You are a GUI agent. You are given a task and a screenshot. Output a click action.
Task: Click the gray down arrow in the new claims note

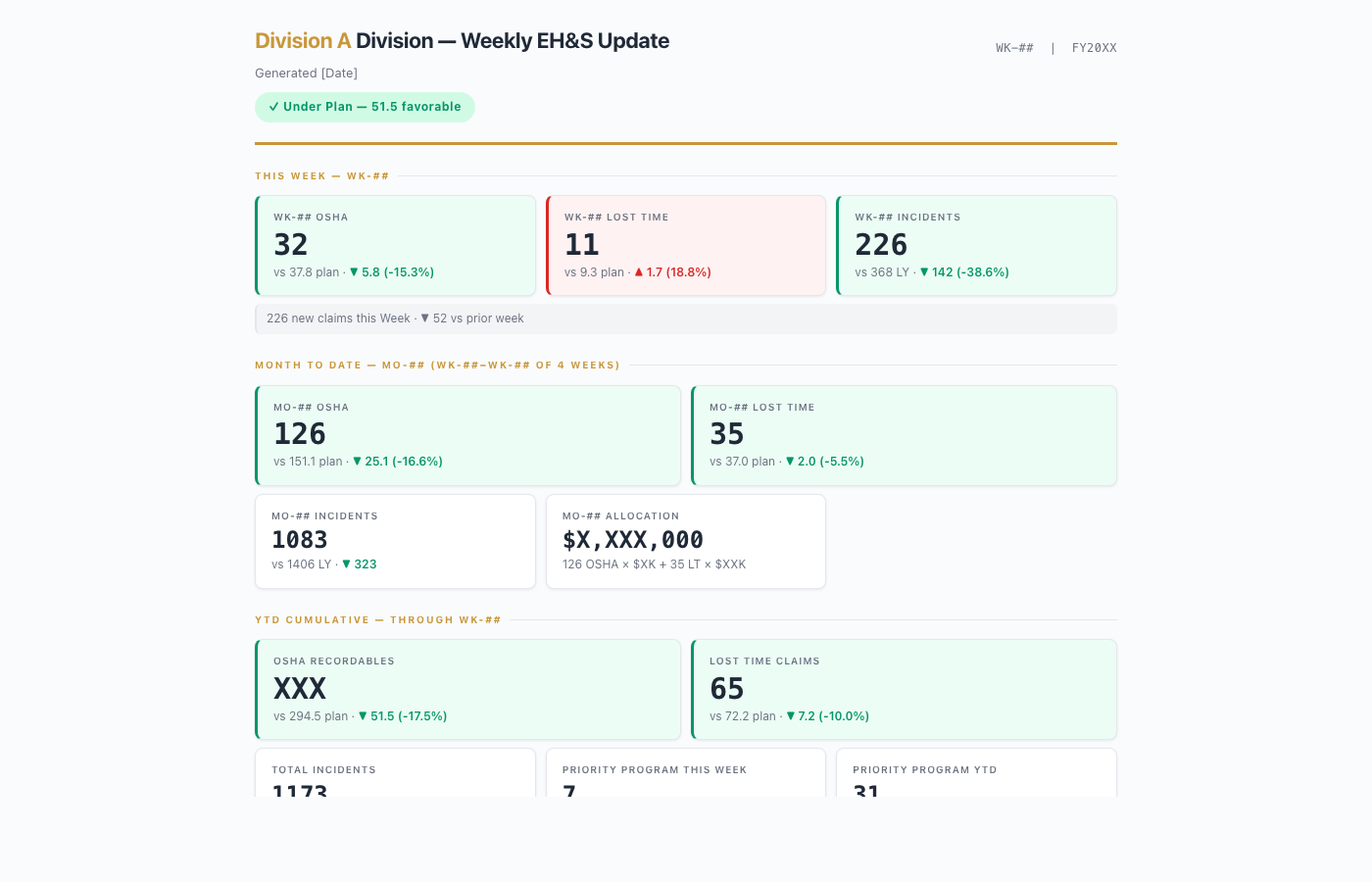point(424,318)
